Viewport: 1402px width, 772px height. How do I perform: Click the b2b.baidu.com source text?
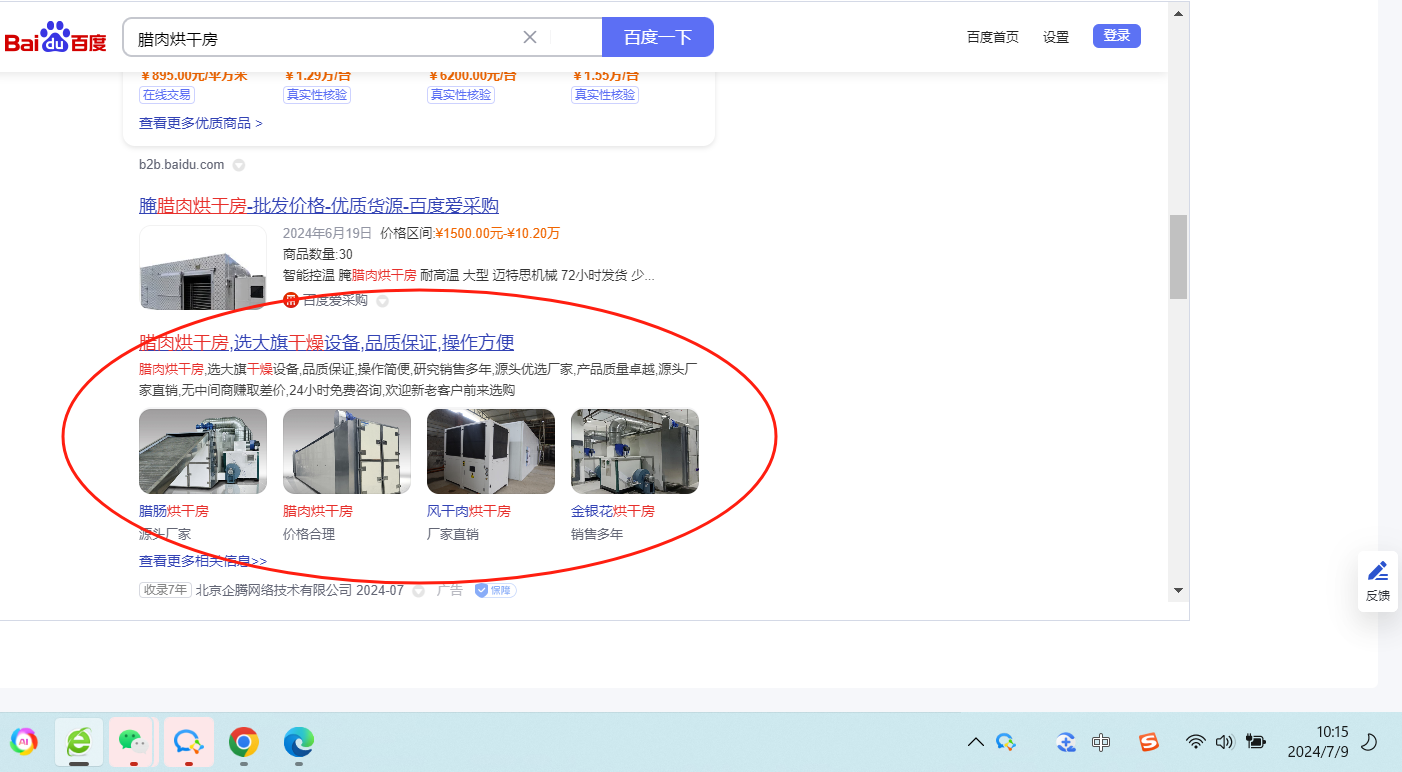[x=182, y=164]
